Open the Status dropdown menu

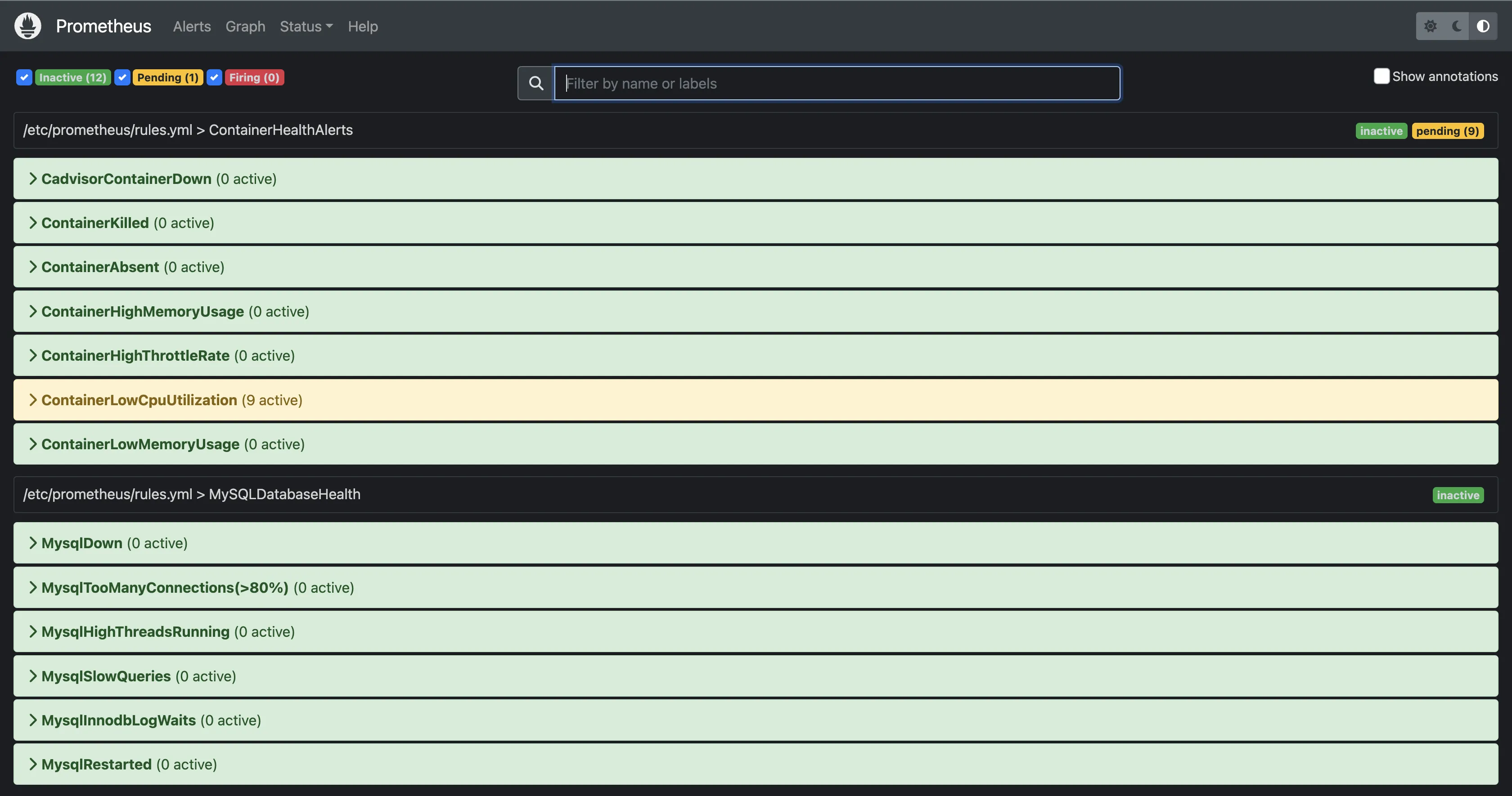pos(306,27)
